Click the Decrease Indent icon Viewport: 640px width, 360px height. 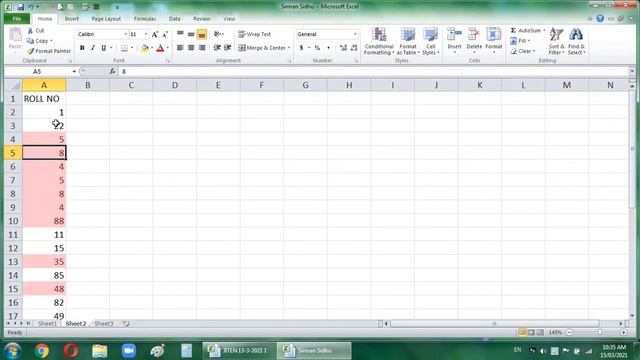(x=217, y=48)
